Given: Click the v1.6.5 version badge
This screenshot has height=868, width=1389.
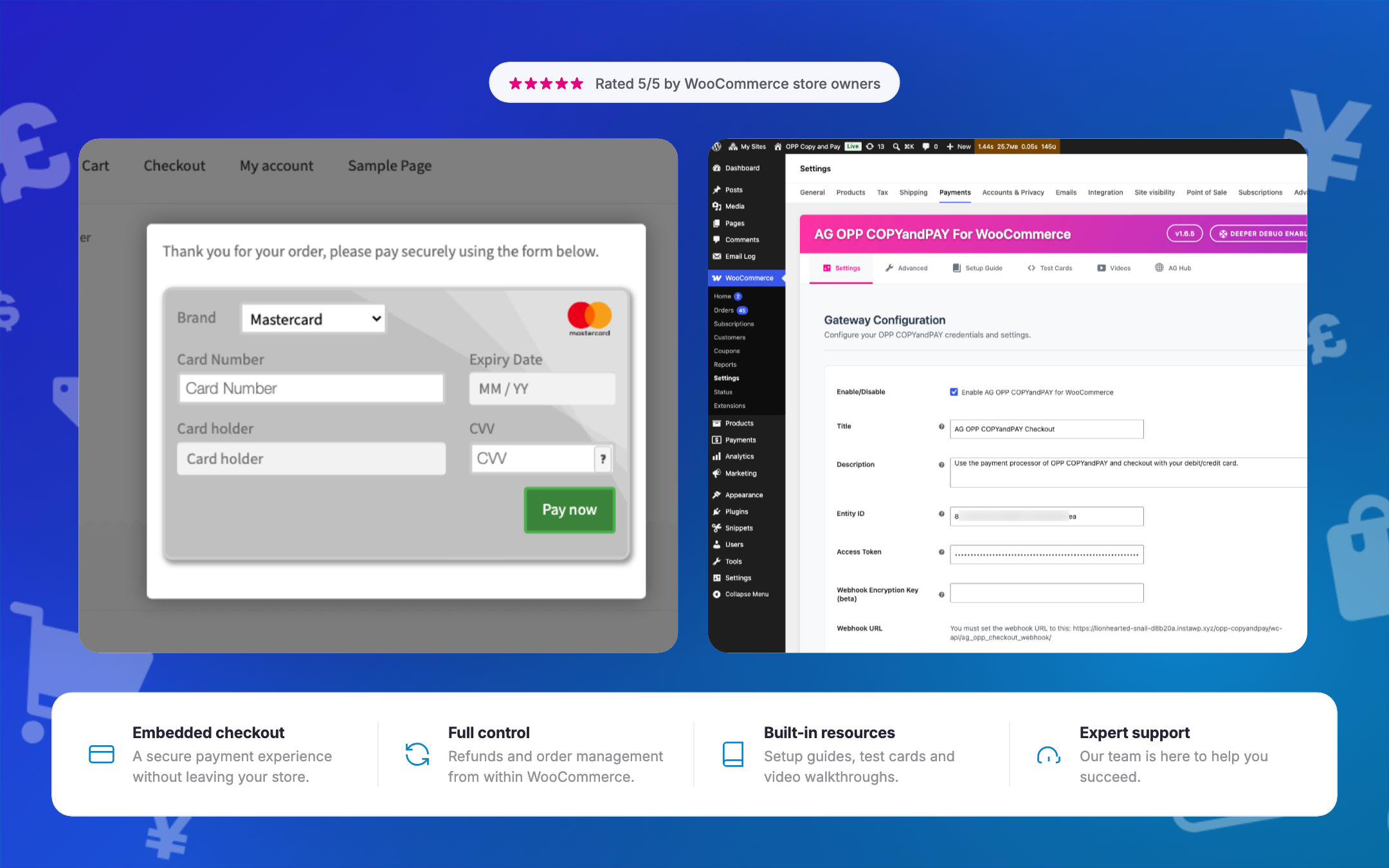Looking at the screenshot, I should point(1185,233).
